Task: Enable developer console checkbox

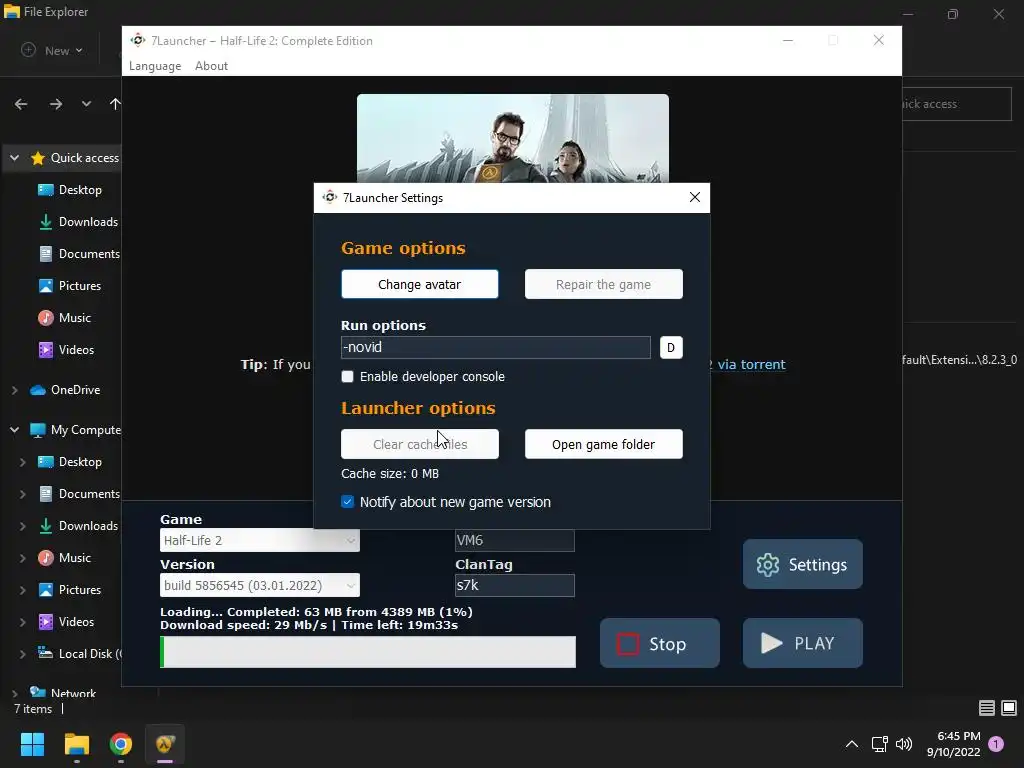Action: click(347, 377)
